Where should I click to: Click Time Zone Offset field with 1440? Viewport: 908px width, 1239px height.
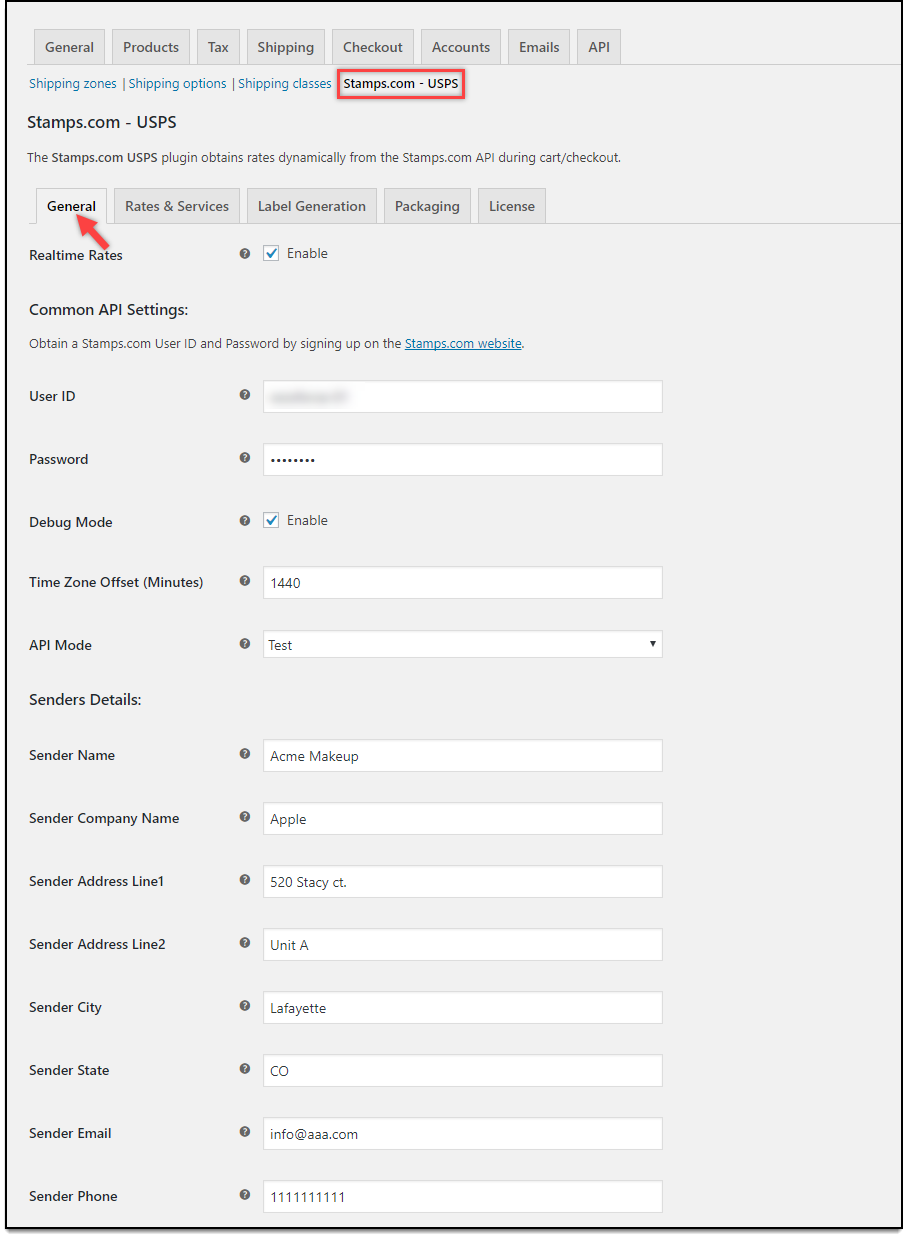pyautogui.click(x=463, y=582)
